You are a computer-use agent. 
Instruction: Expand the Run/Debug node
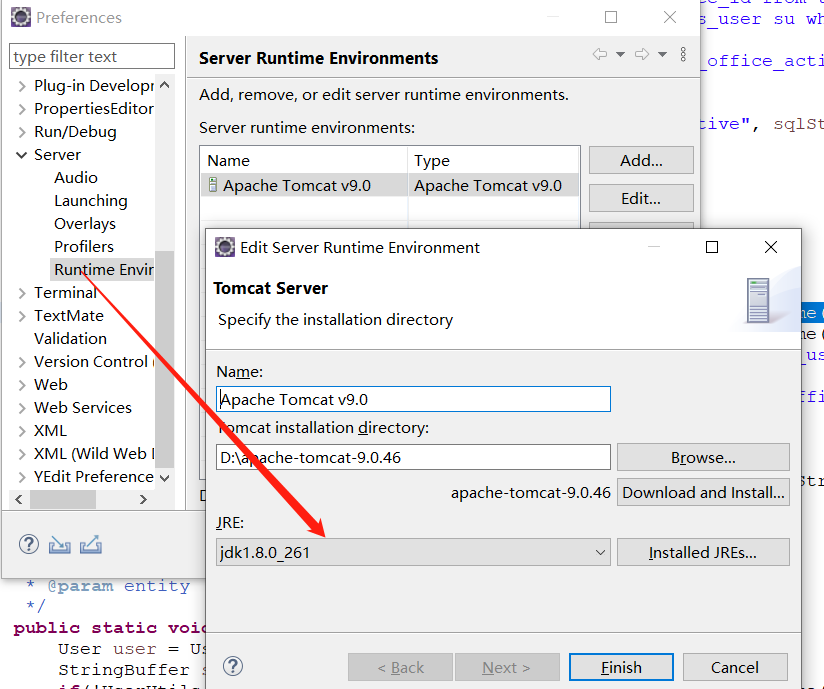(x=22, y=131)
